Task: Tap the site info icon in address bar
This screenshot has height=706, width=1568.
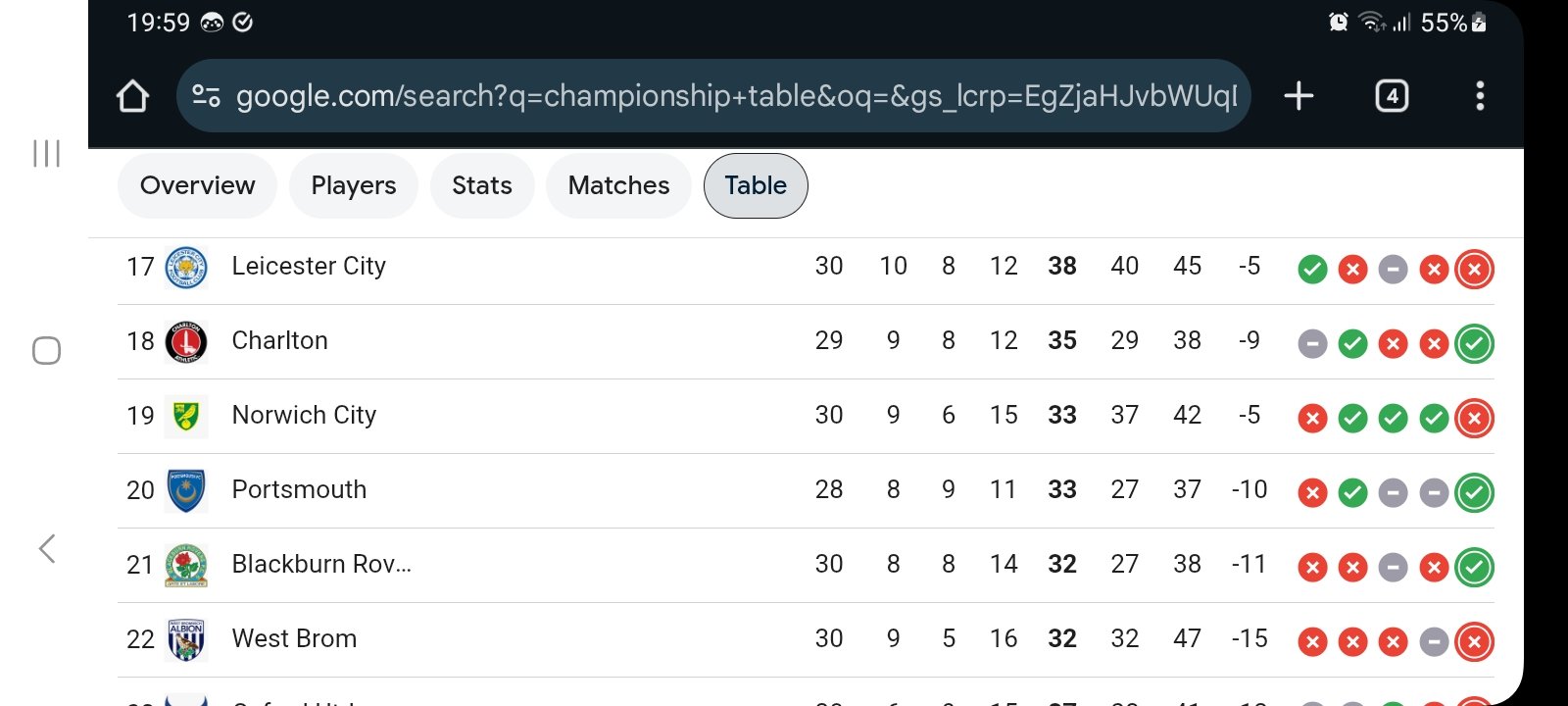Action: [206, 96]
